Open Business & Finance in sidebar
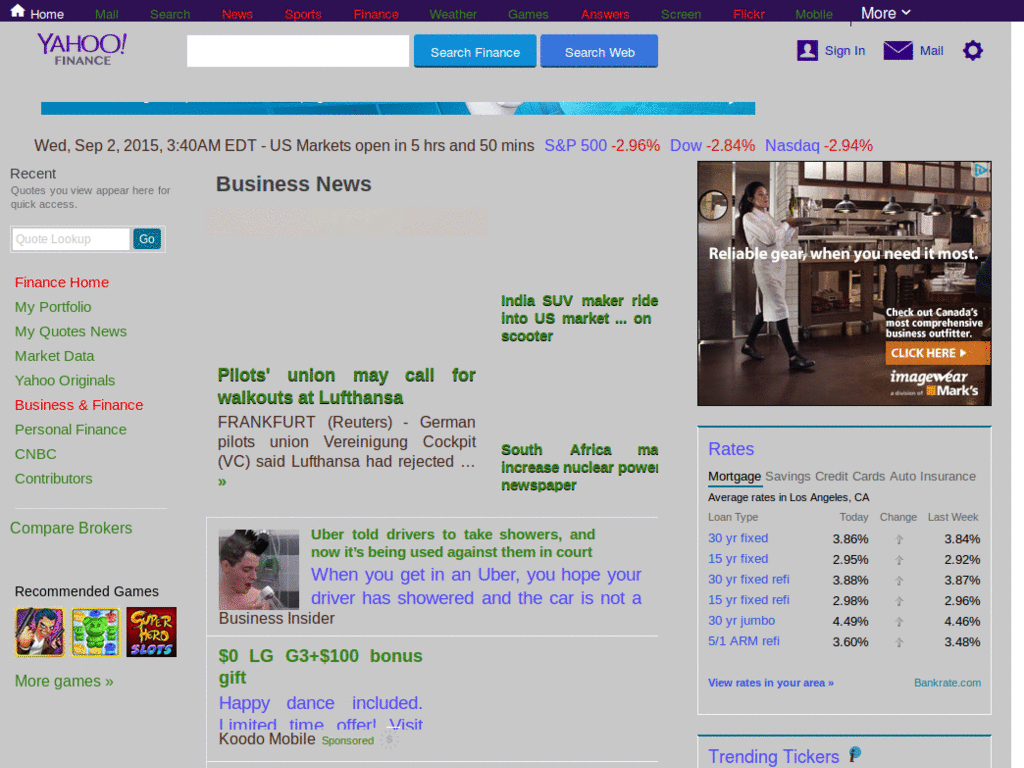The height and width of the screenshot is (768, 1024). point(79,405)
